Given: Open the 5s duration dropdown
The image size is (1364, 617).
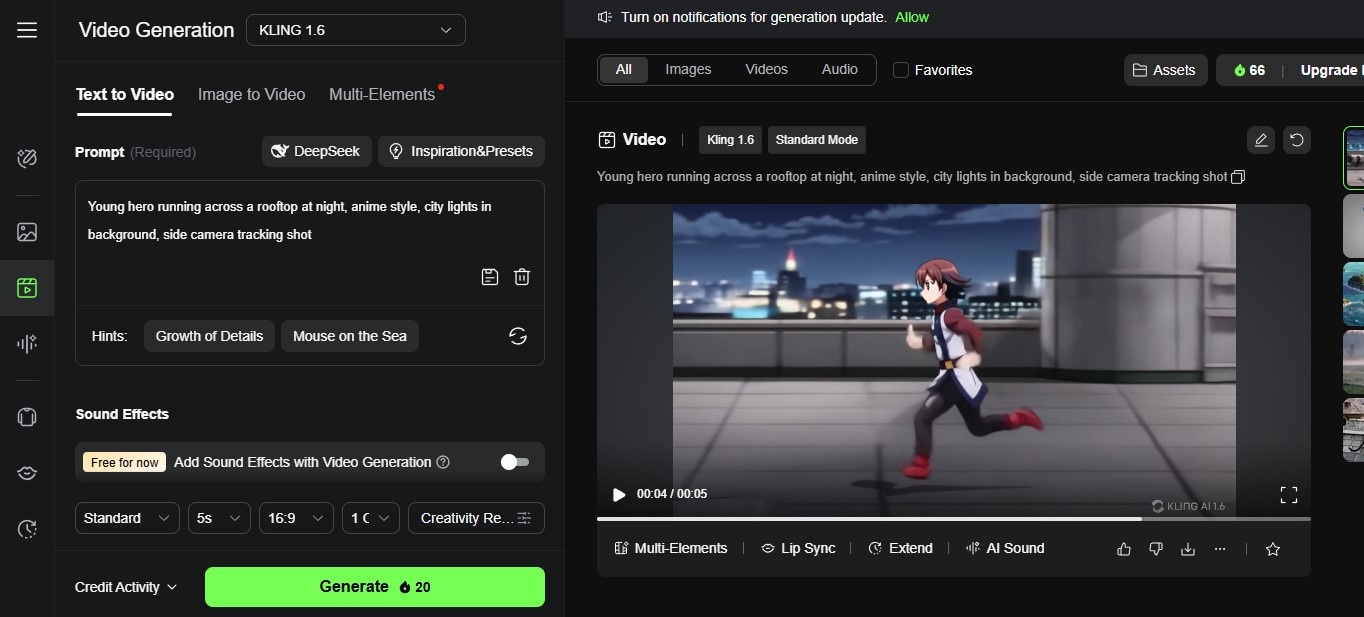Looking at the screenshot, I should pos(219,518).
